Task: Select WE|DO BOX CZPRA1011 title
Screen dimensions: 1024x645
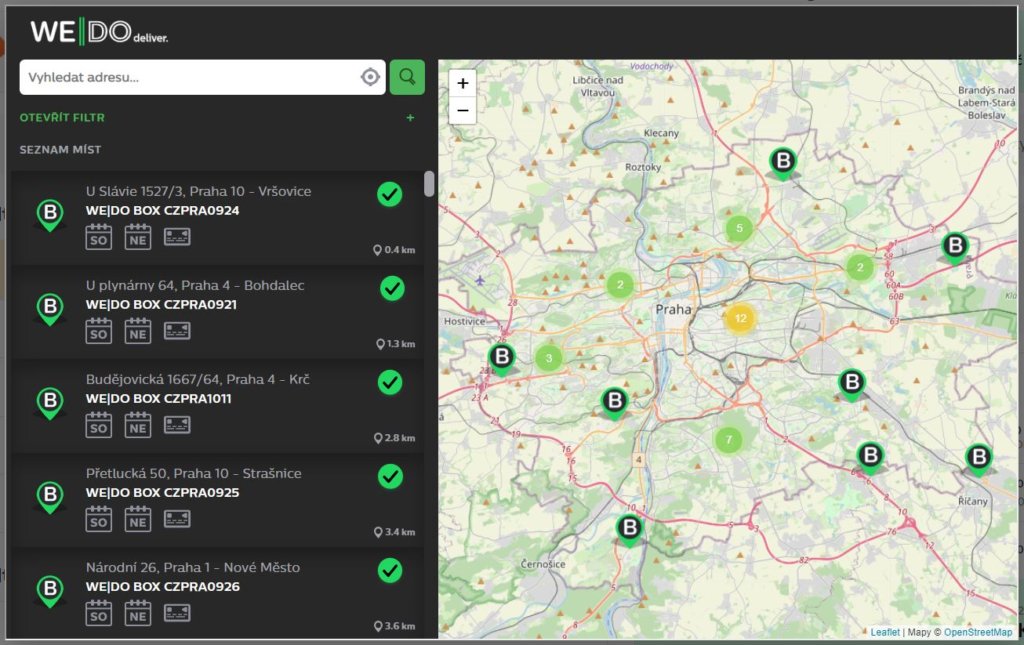Action: [x=159, y=398]
